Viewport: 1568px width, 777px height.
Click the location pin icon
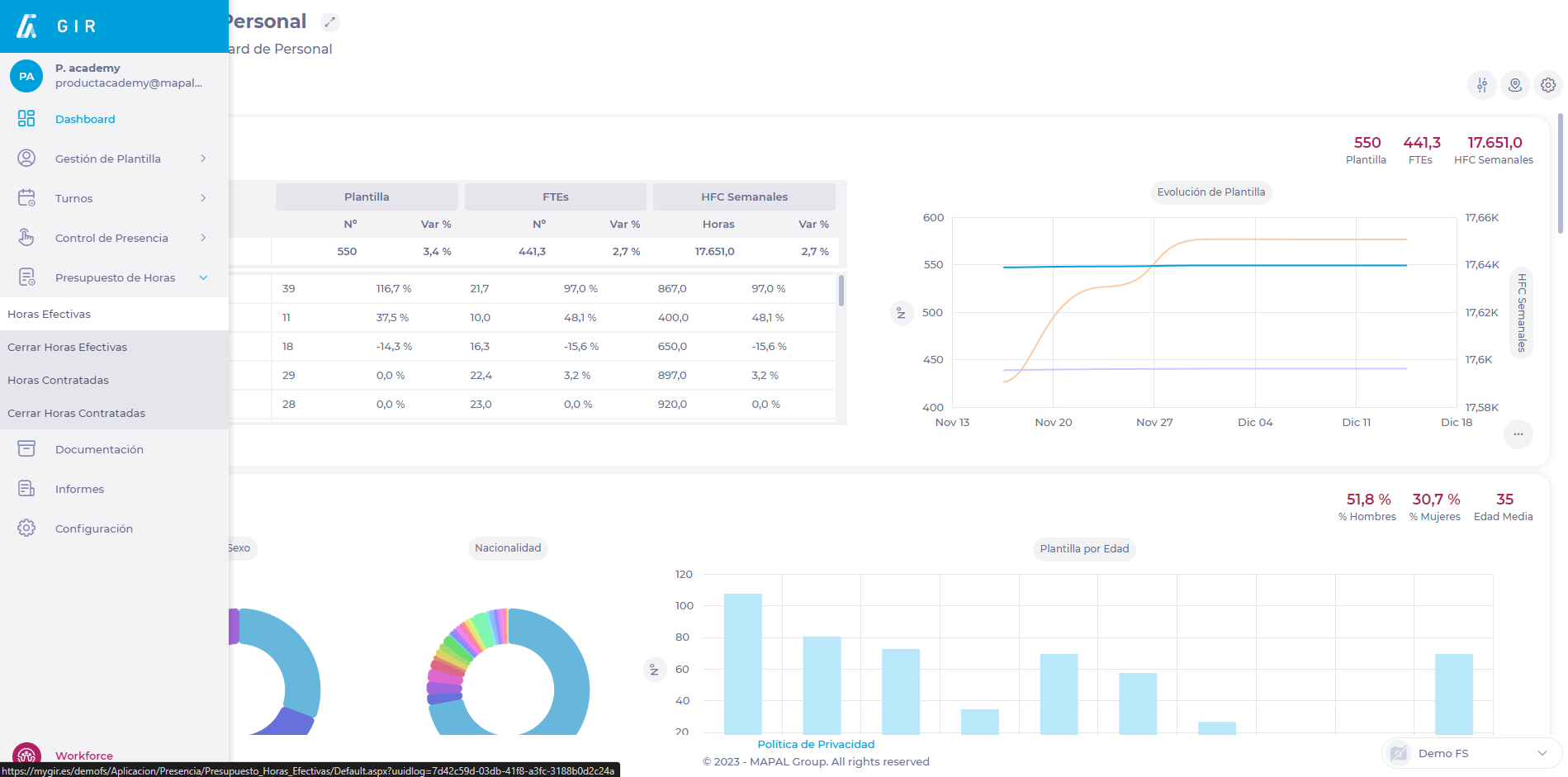click(1515, 85)
